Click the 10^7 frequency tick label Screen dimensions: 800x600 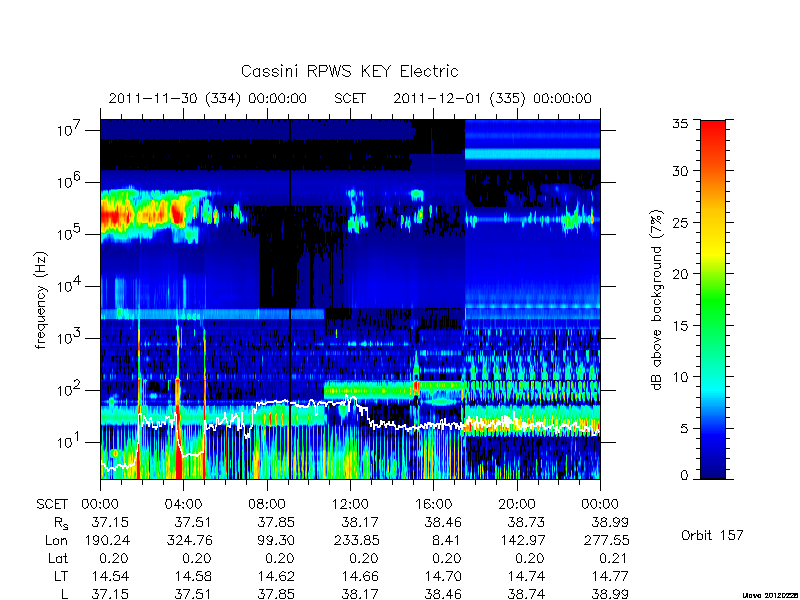(70, 130)
